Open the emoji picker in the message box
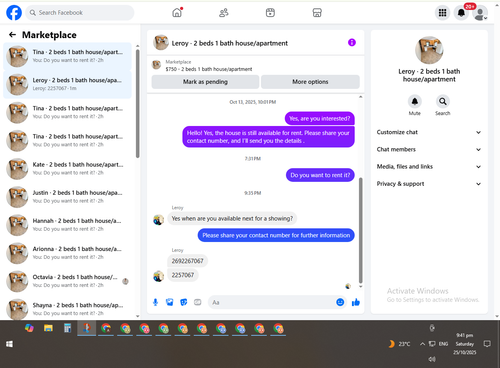The height and width of the screenshot is (368, 500). (x=340, y=302)
